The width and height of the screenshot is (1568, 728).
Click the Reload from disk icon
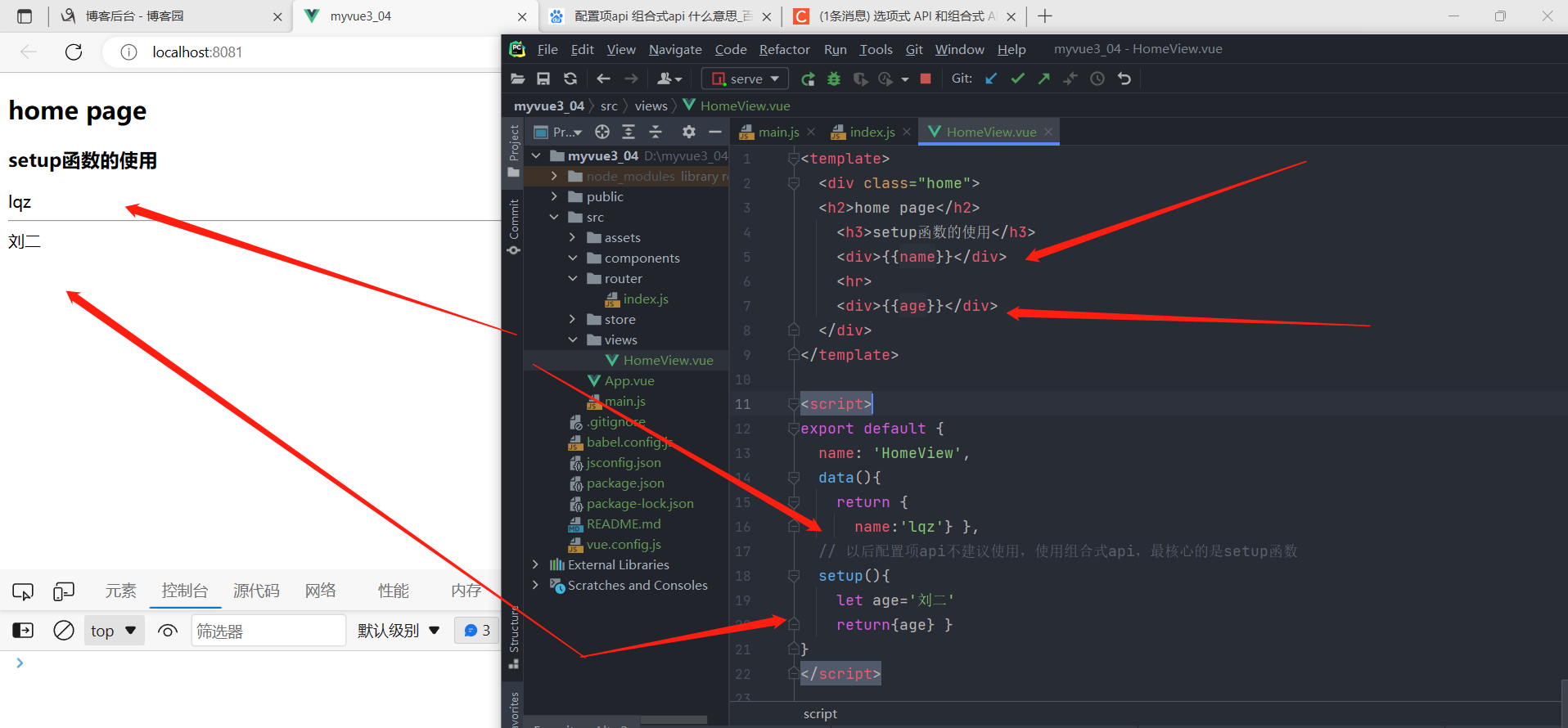[x=570, y=79]
